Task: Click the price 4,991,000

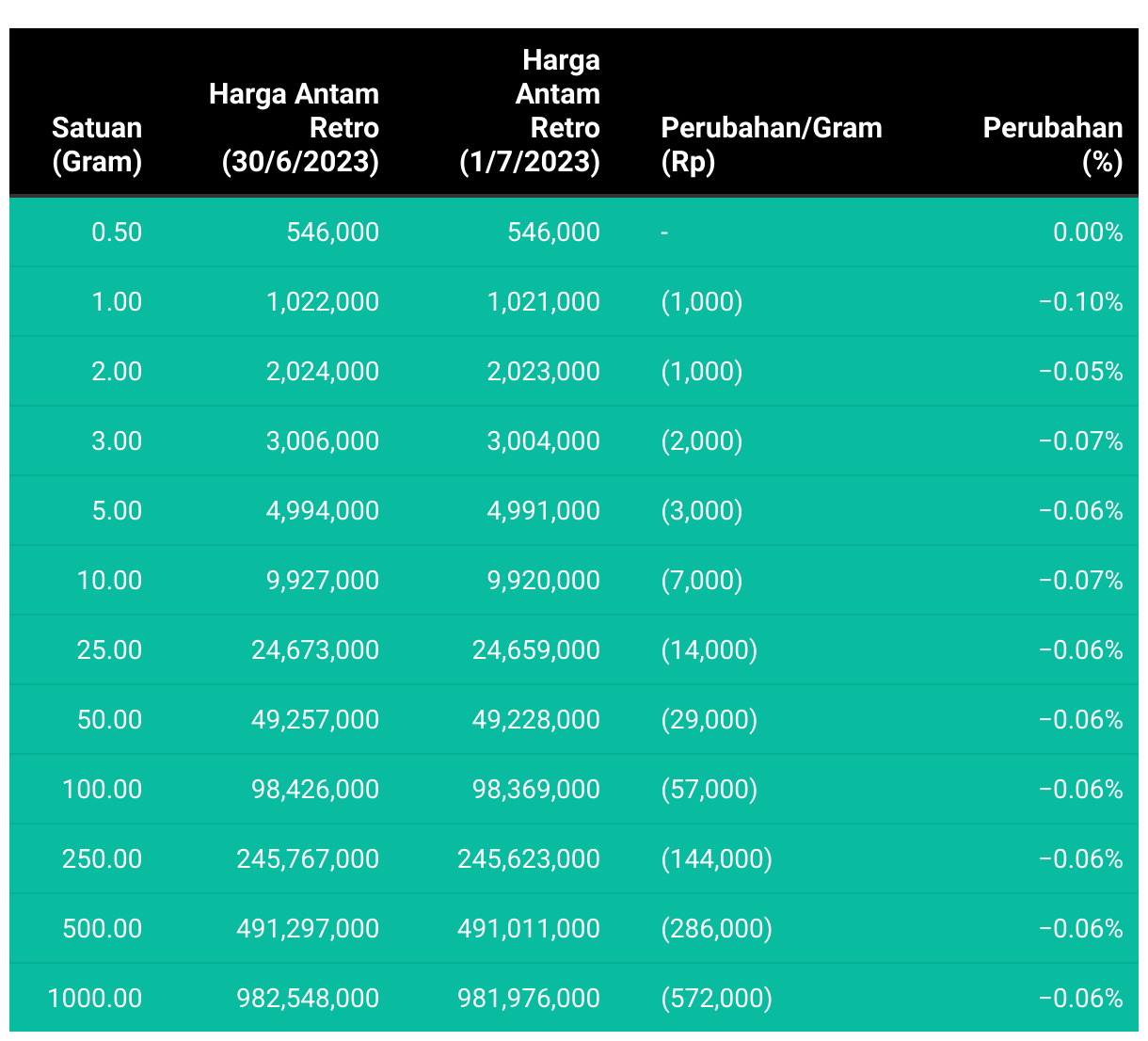Action: coord(544,511)
